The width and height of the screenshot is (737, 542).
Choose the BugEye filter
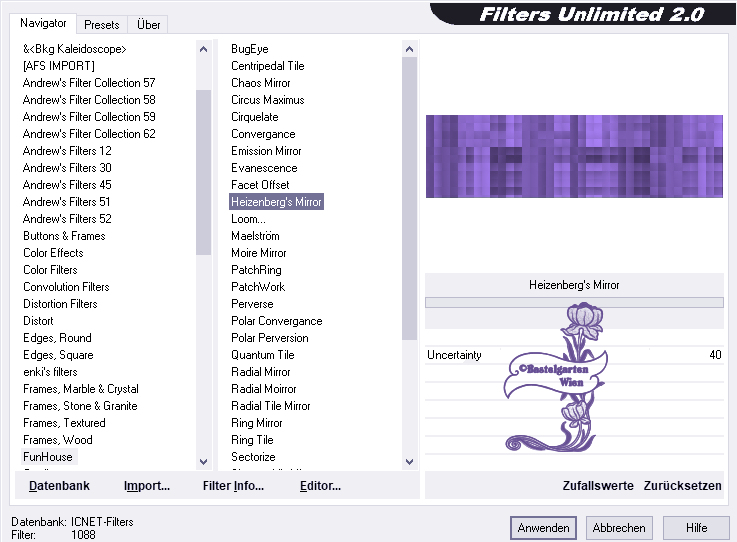pyautogui.click(x=250, y=49)
